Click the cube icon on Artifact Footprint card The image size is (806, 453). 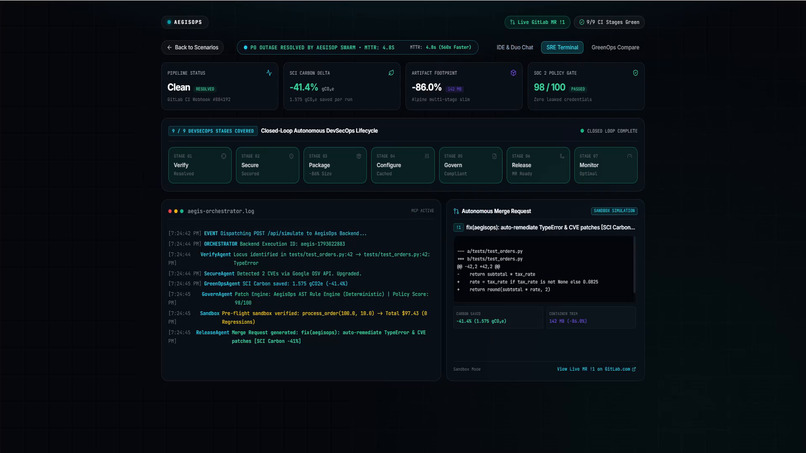point(513,73)
